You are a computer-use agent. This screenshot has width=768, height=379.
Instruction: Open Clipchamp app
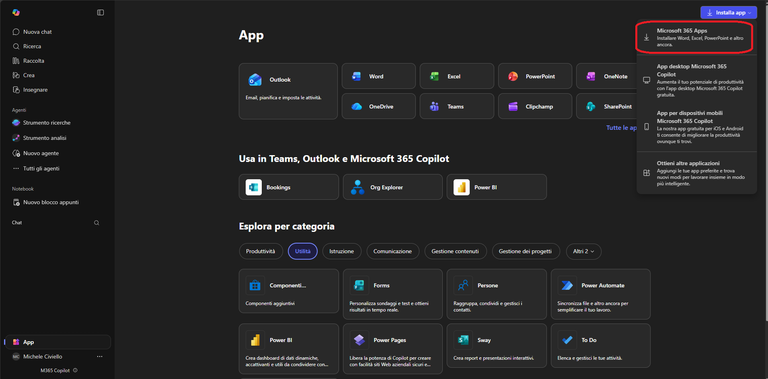coord(535,106)
